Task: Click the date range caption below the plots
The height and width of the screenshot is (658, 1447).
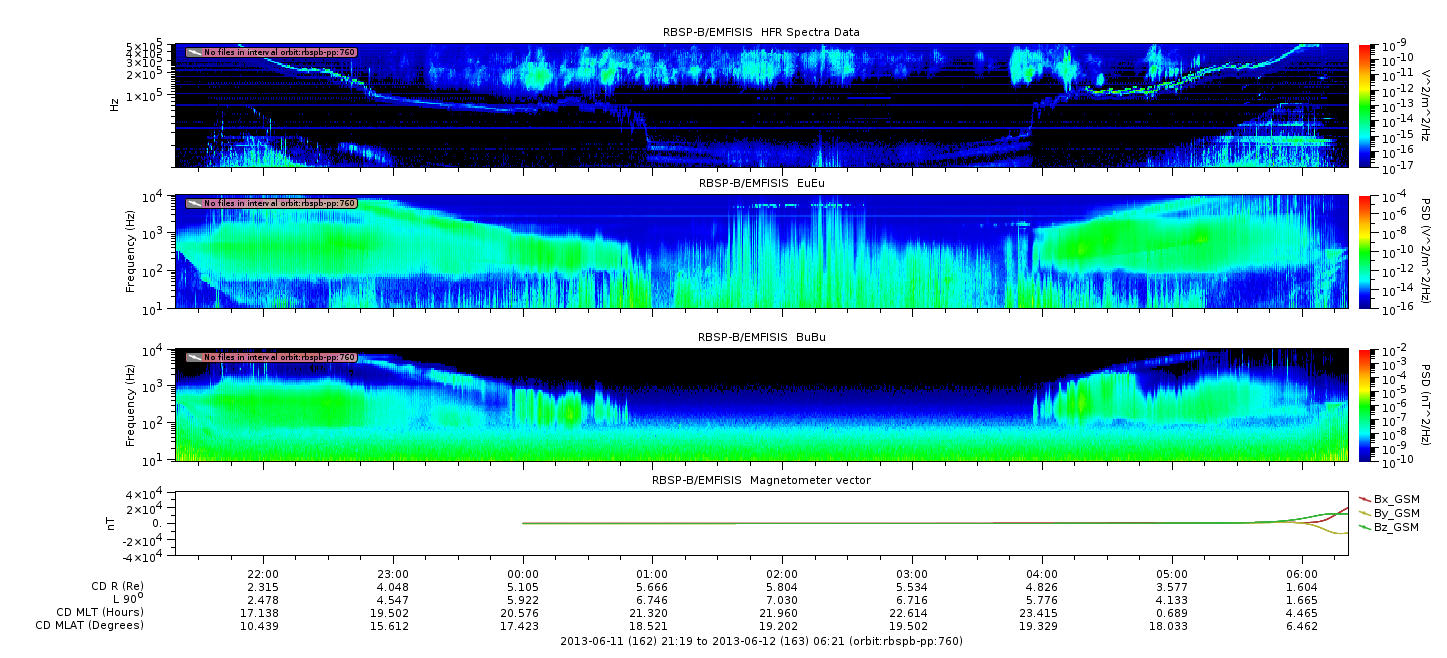Action: tap(761, 640)
